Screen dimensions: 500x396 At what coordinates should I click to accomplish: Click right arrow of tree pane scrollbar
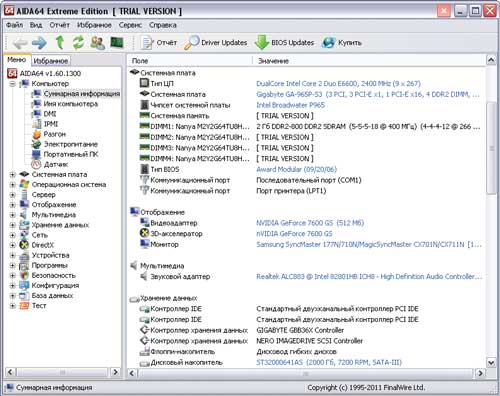pos(115,372)
